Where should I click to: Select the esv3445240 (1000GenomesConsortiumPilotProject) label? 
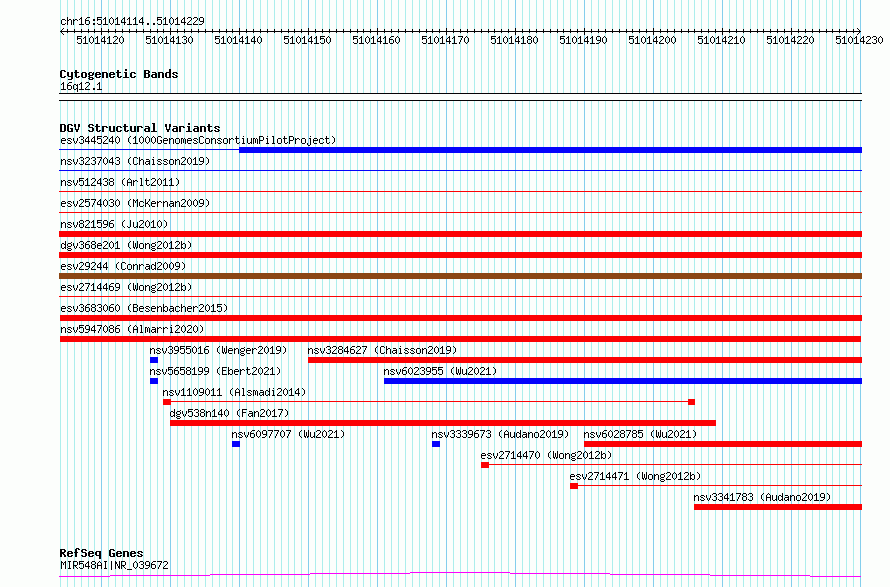[x=198, y=140]
